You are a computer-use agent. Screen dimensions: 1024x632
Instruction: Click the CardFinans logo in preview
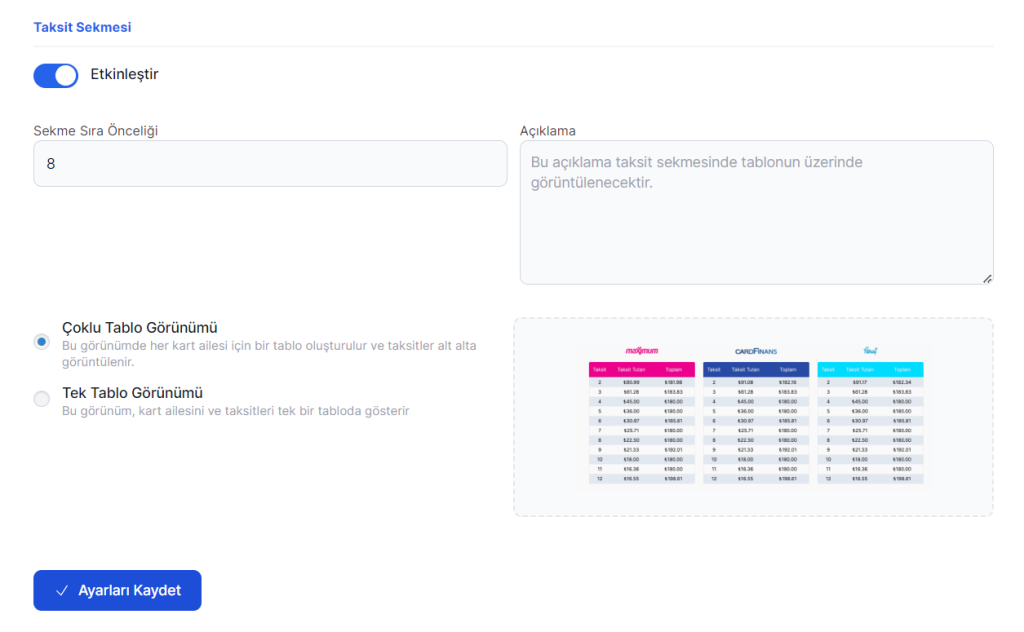[x=756, y=351]
